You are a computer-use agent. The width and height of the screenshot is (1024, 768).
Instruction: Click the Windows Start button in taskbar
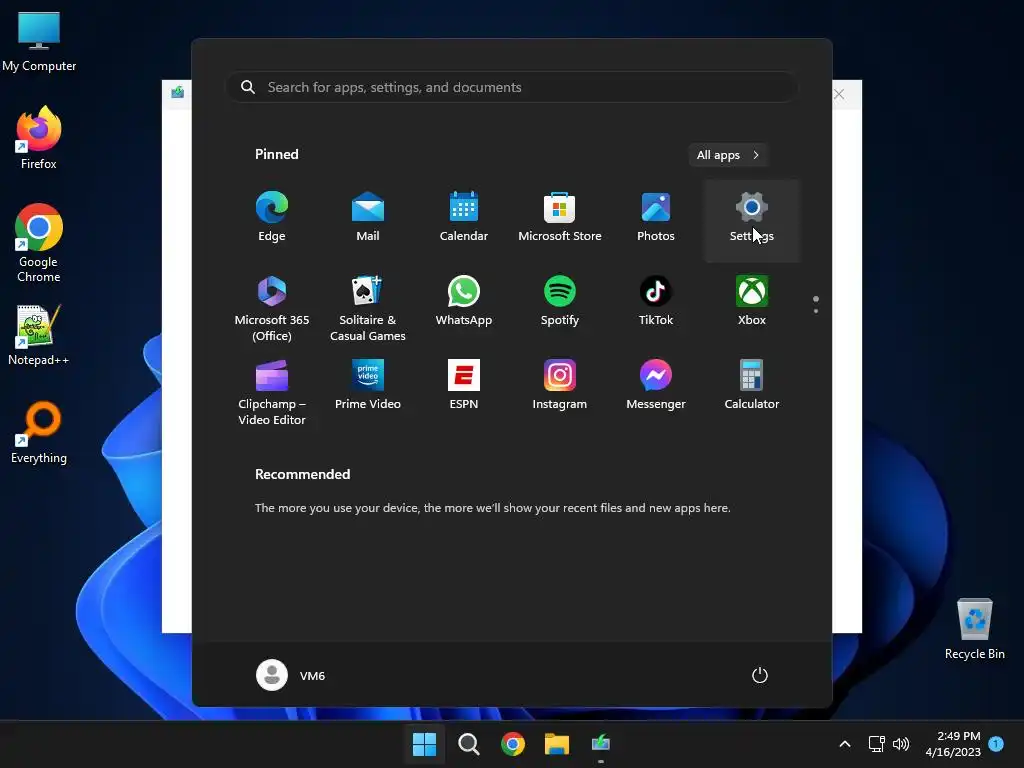(x=424, y=744)
